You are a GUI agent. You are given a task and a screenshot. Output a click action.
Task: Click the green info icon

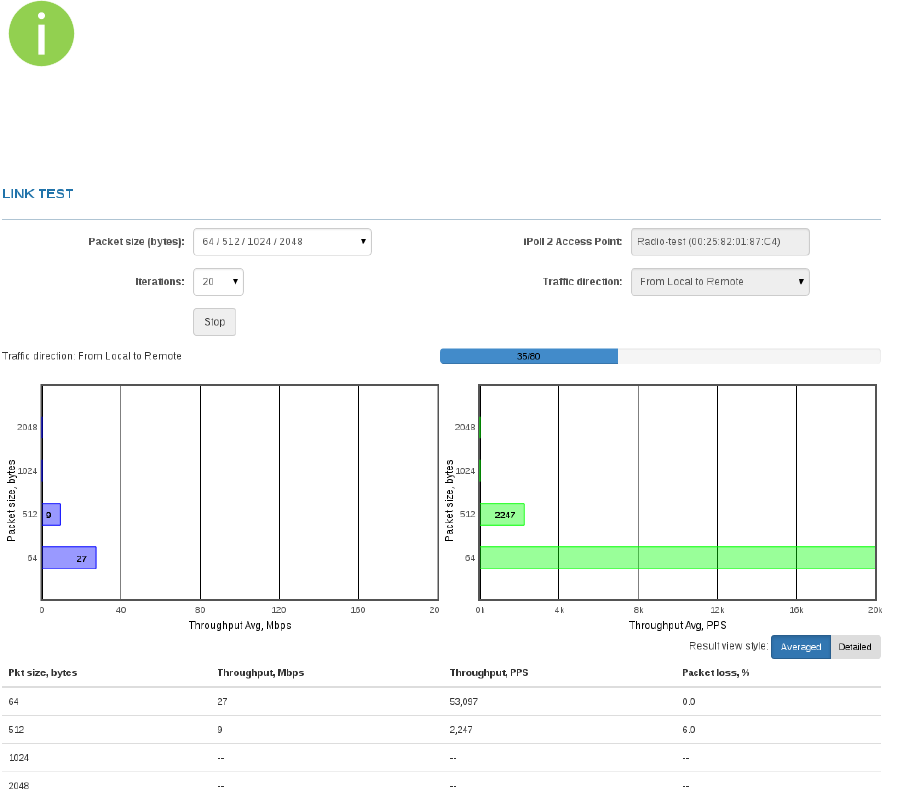41,33
